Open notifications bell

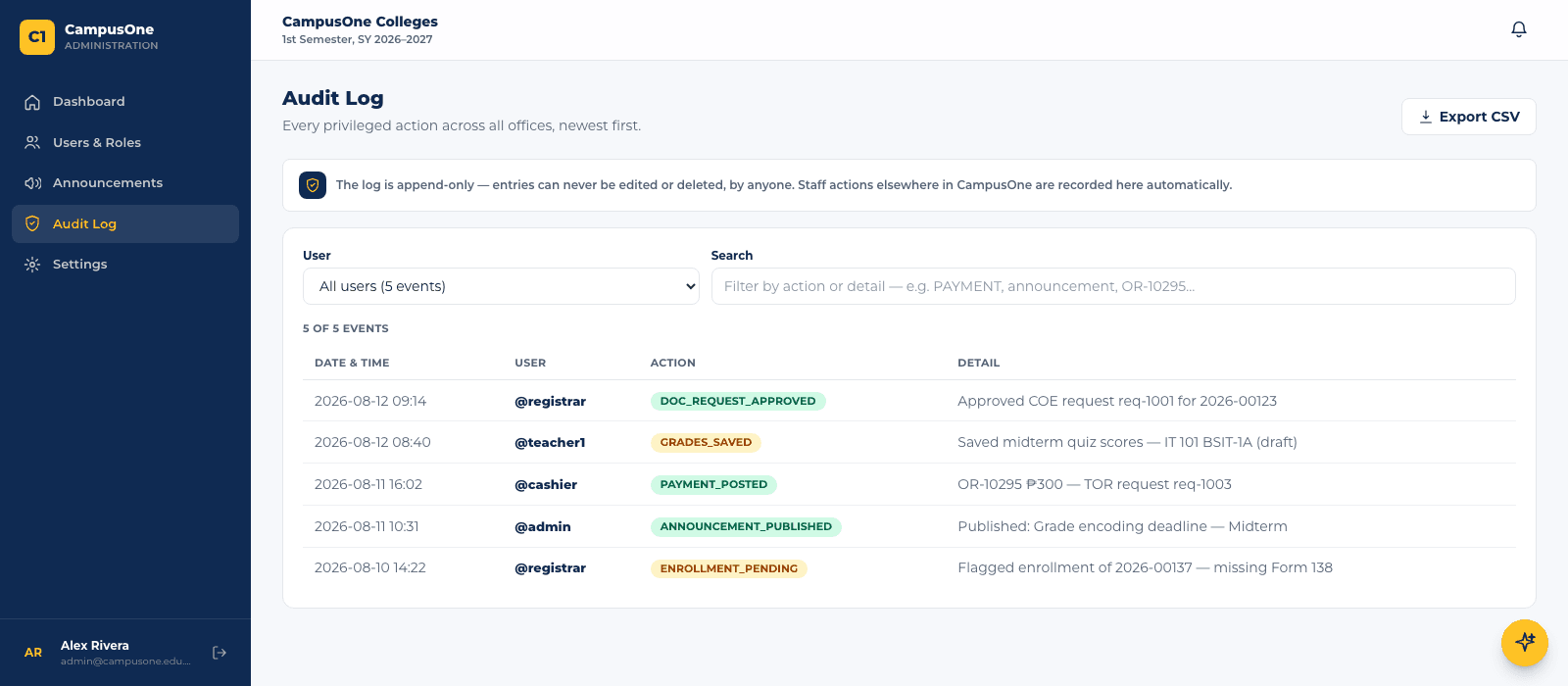[1519, 29]
